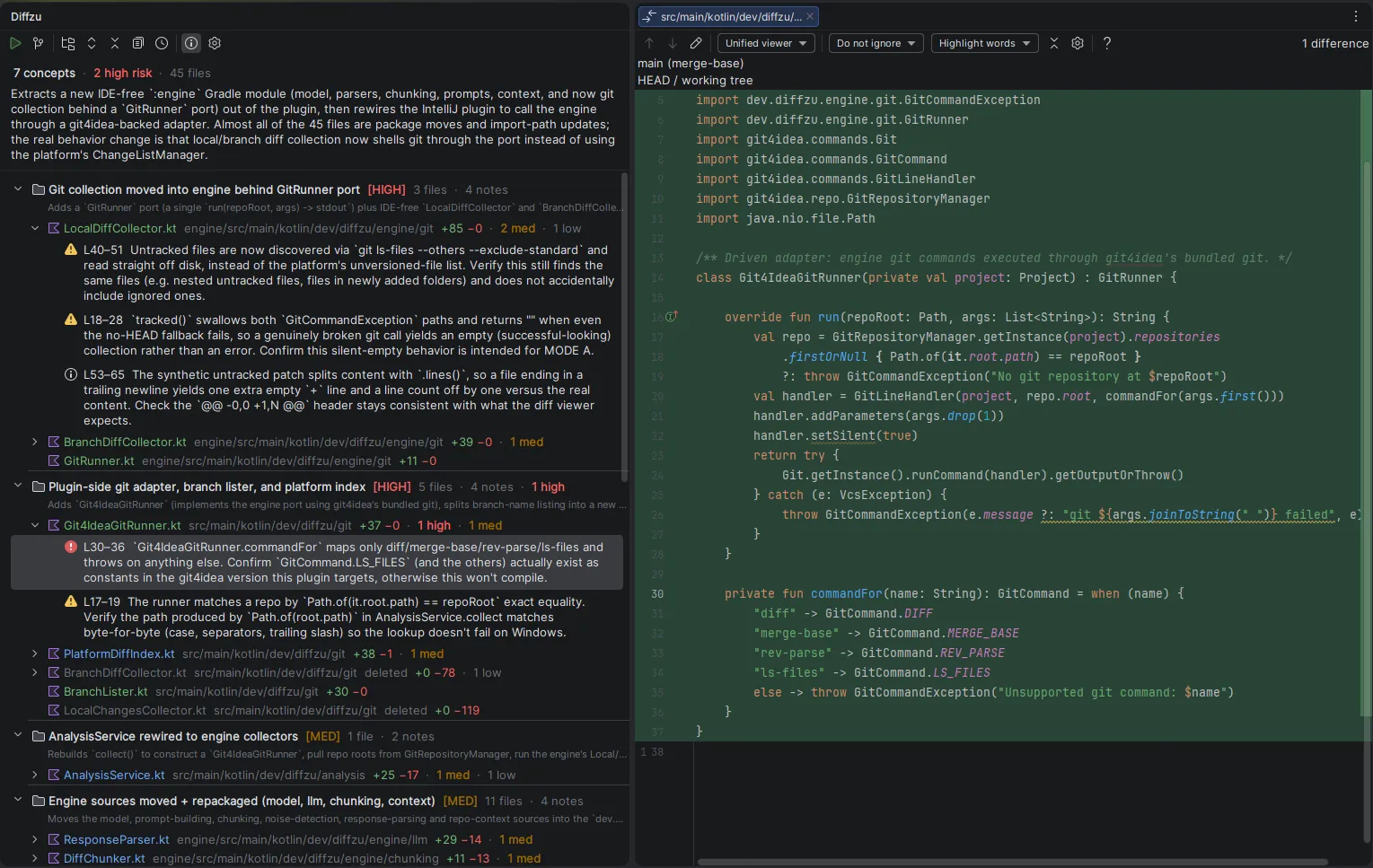Open BranchLister.kt file link
The width and height of the screenshot is (1373, 868).
(106, 691)
